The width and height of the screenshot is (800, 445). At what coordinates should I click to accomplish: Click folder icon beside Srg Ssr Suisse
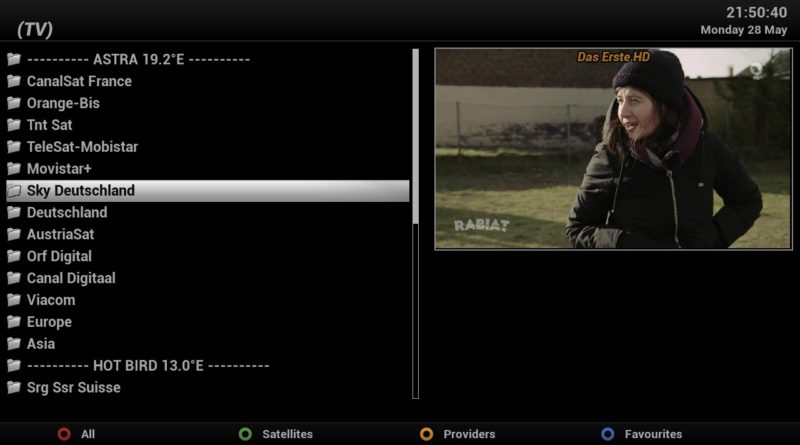[x=14, y=388]
